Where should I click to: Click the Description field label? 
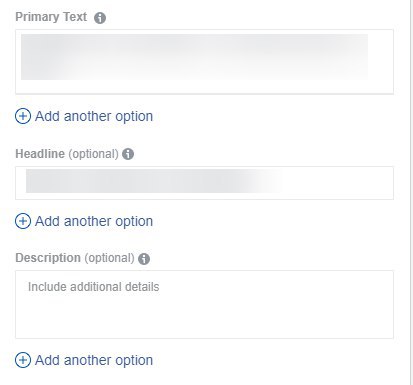click(x=48, y=258)
